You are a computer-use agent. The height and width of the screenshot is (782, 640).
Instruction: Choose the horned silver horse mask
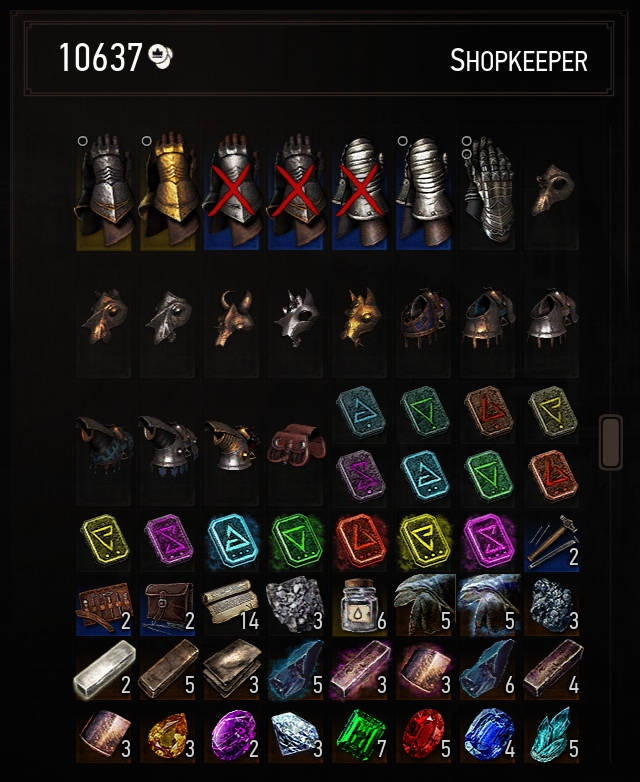[296, 317]
